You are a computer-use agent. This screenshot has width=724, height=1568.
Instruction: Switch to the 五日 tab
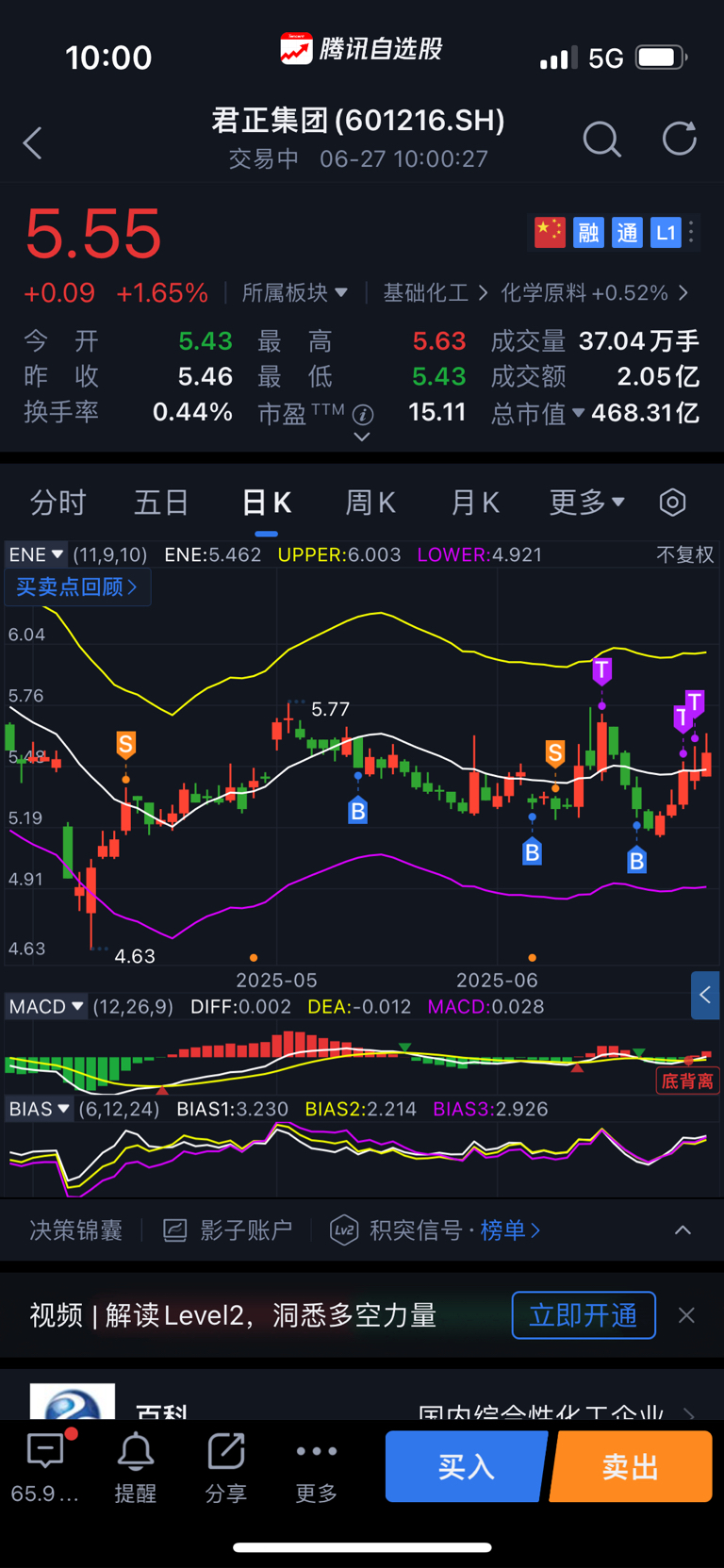tap(161, 503)
